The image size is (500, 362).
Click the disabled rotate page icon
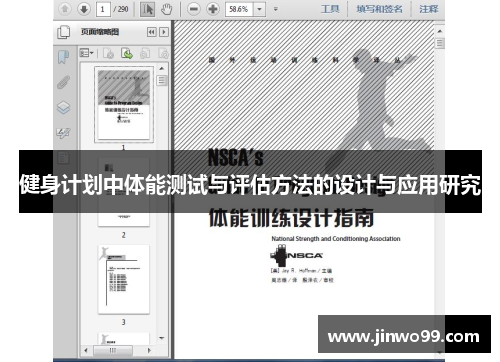145,53
